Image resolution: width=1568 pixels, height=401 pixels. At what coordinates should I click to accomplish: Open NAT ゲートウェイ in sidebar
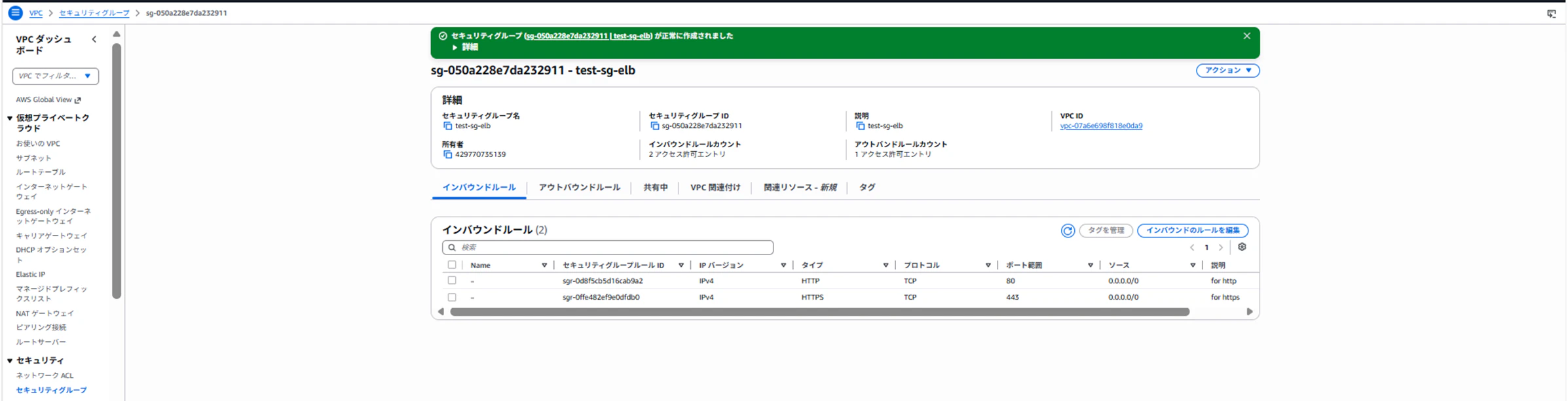(45, 313)
